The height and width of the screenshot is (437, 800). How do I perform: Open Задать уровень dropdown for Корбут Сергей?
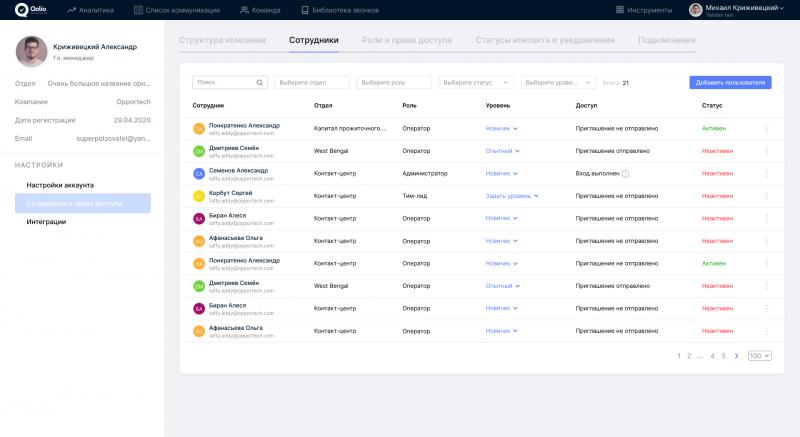coord(512,196)
